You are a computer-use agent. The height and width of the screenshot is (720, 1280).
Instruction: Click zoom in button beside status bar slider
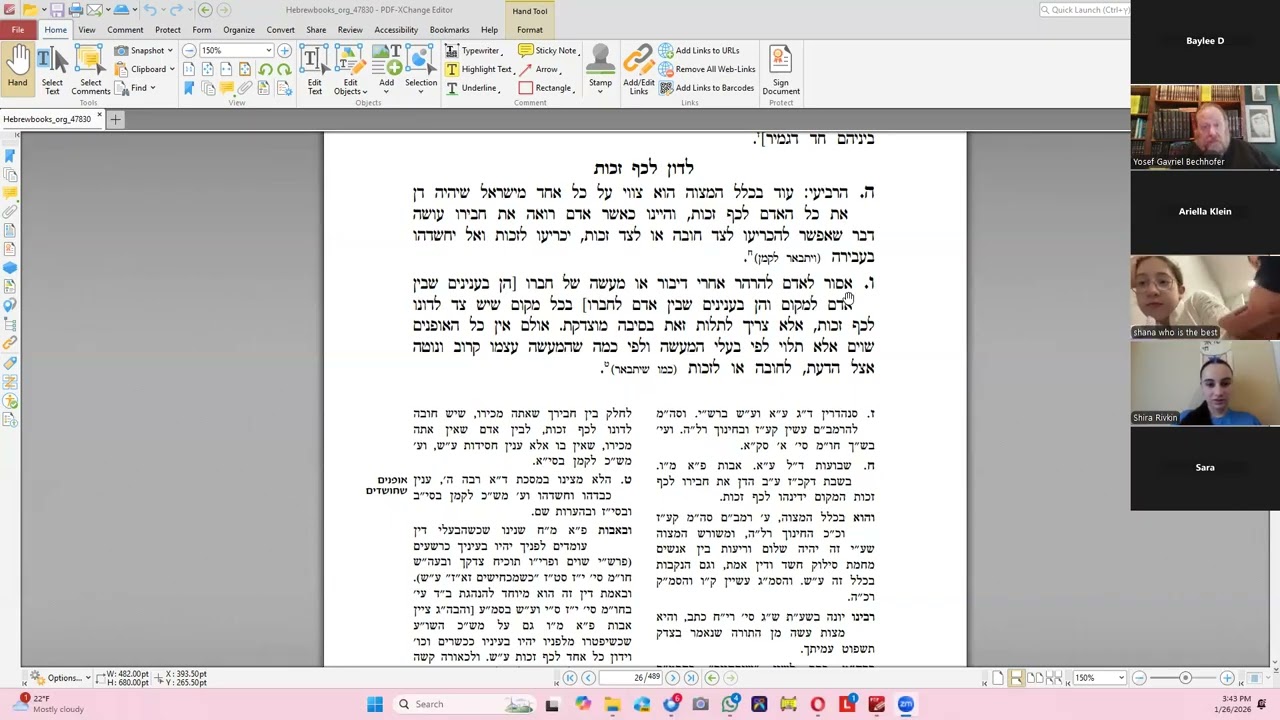click(1227, 678)
